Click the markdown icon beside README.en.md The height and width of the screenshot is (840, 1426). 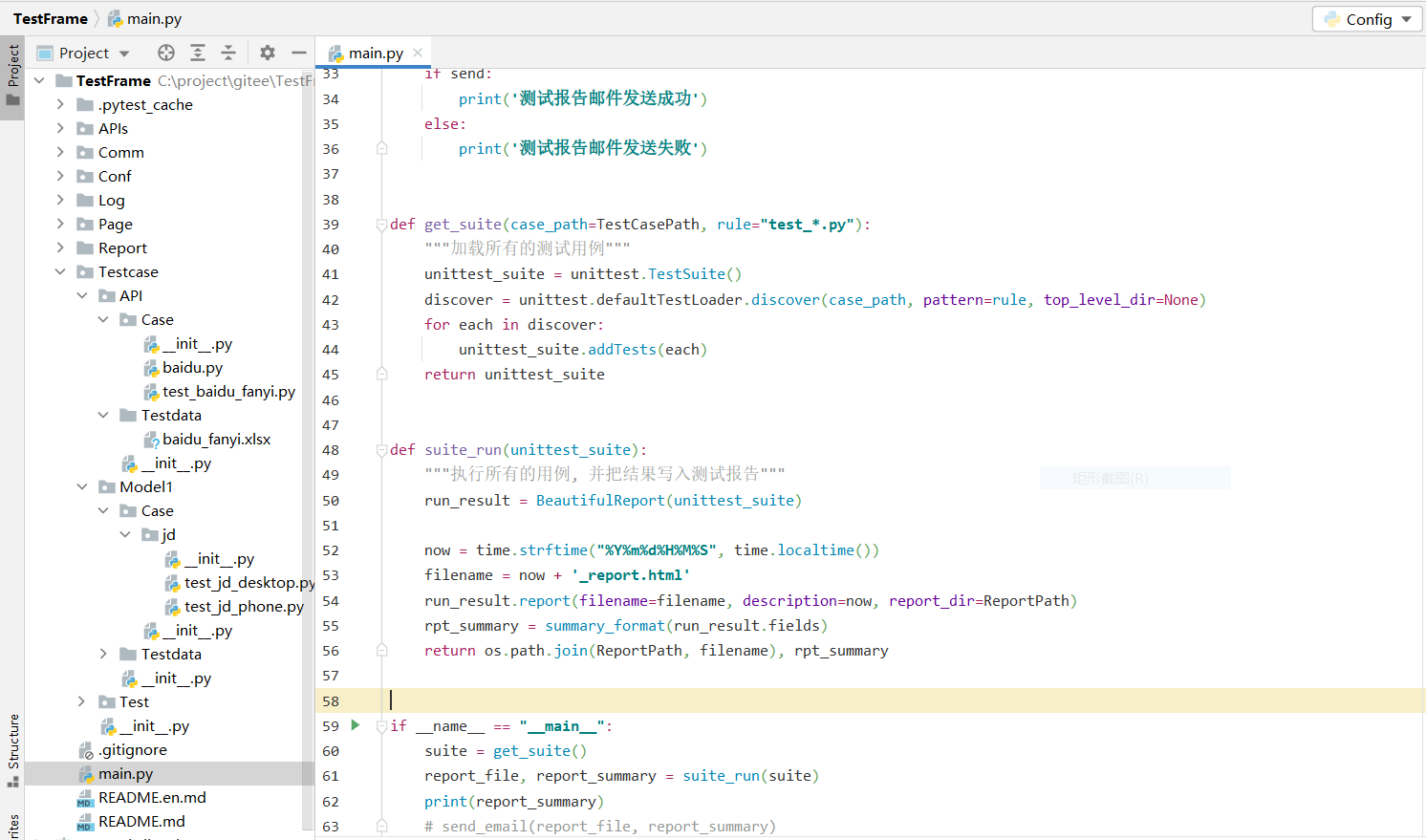(85, 798)
